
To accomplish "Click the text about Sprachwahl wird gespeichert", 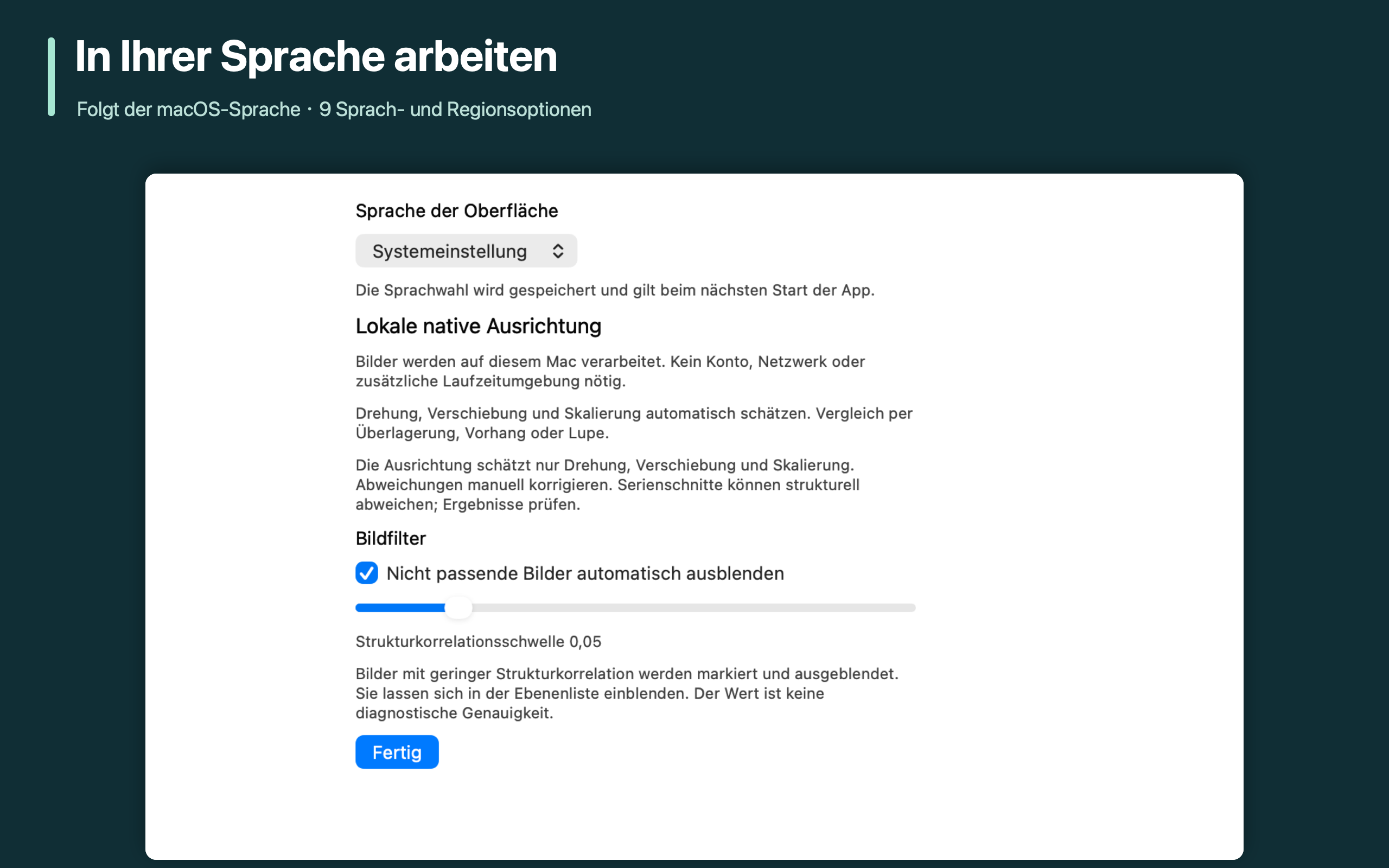I will click(615, 290).
